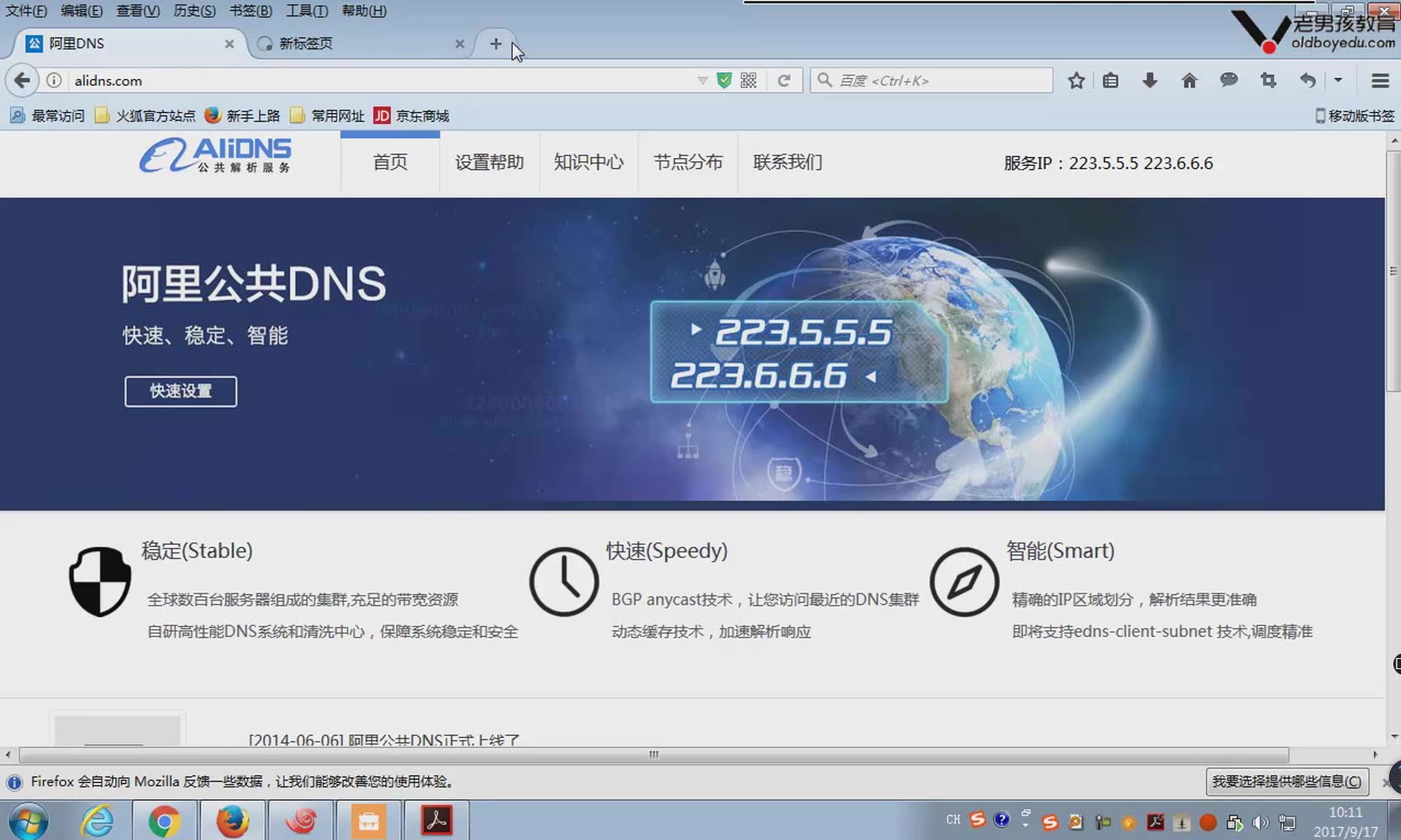Screen dimensions: 1401x840
Task: Launch Internet Explorer from taskbar
Action: (97, 821)
